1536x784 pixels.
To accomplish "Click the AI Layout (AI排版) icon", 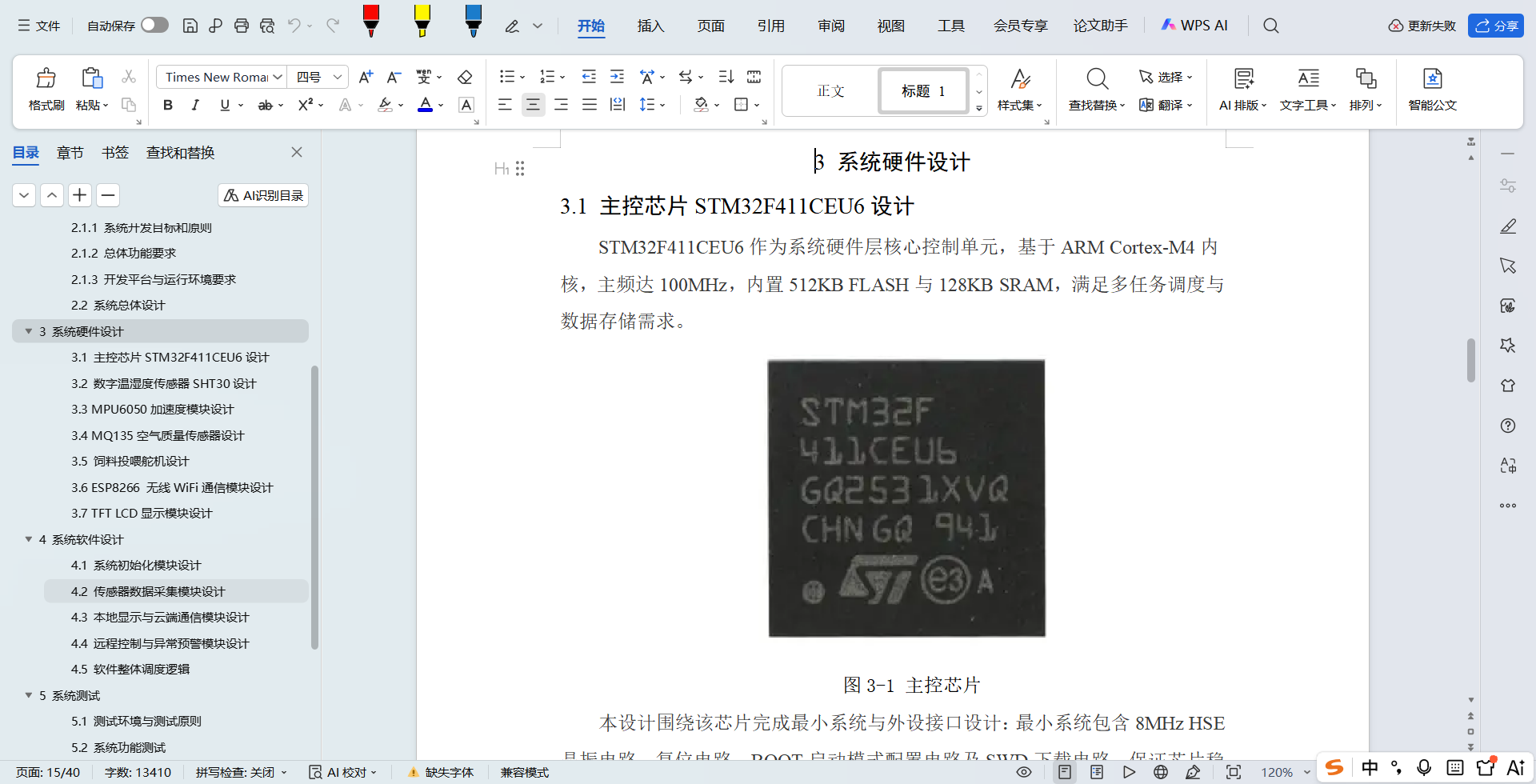I will tap(1242, 89).
